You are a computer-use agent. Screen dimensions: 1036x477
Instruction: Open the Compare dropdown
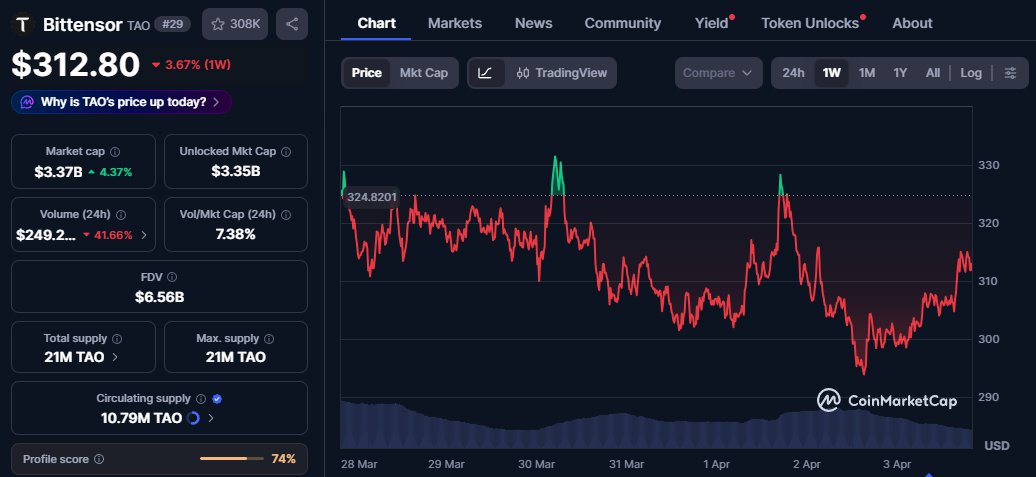click(x=718, y=73)
